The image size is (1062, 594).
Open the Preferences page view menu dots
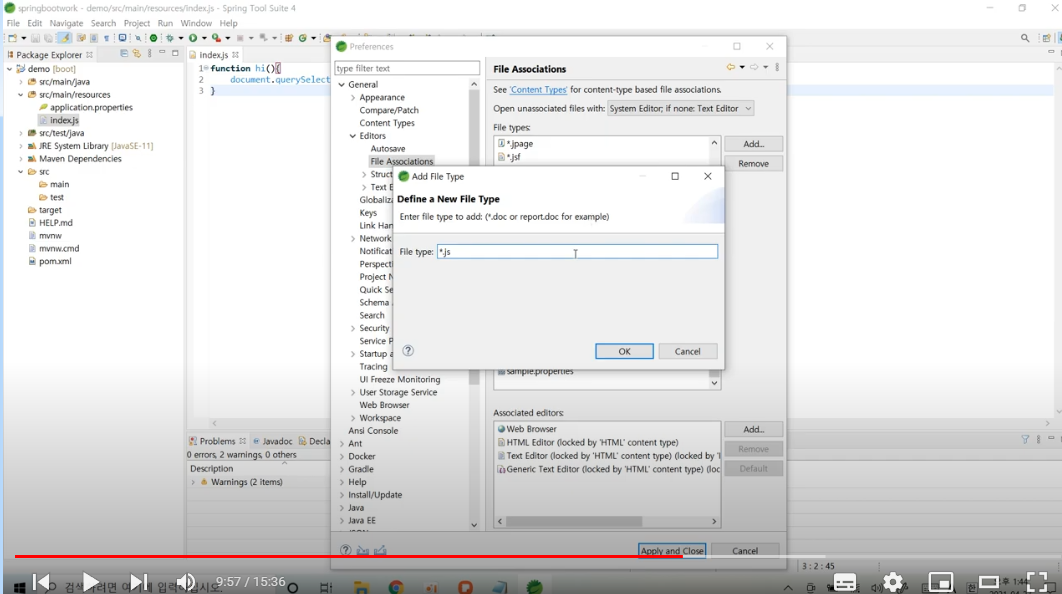coord(777,67)
